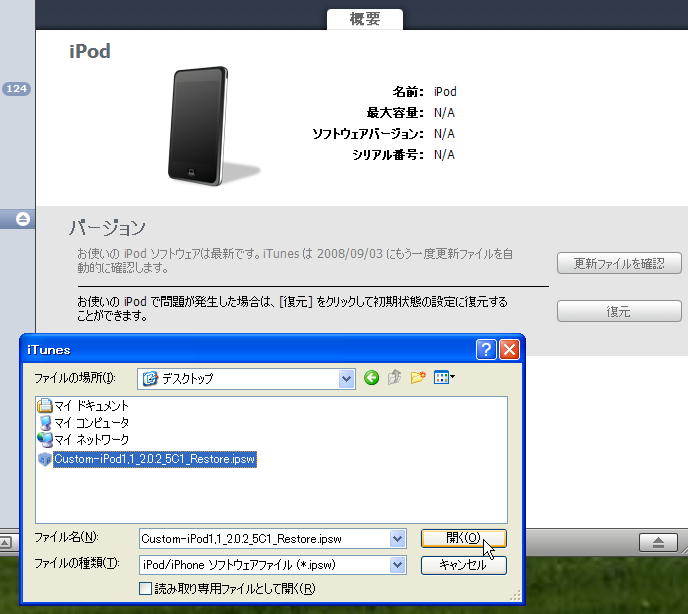Image resolution: width=688 pixels, height=614 pixels.
Task: Expand the ファイルの場所 dropdown
Action: coord(346,379)
